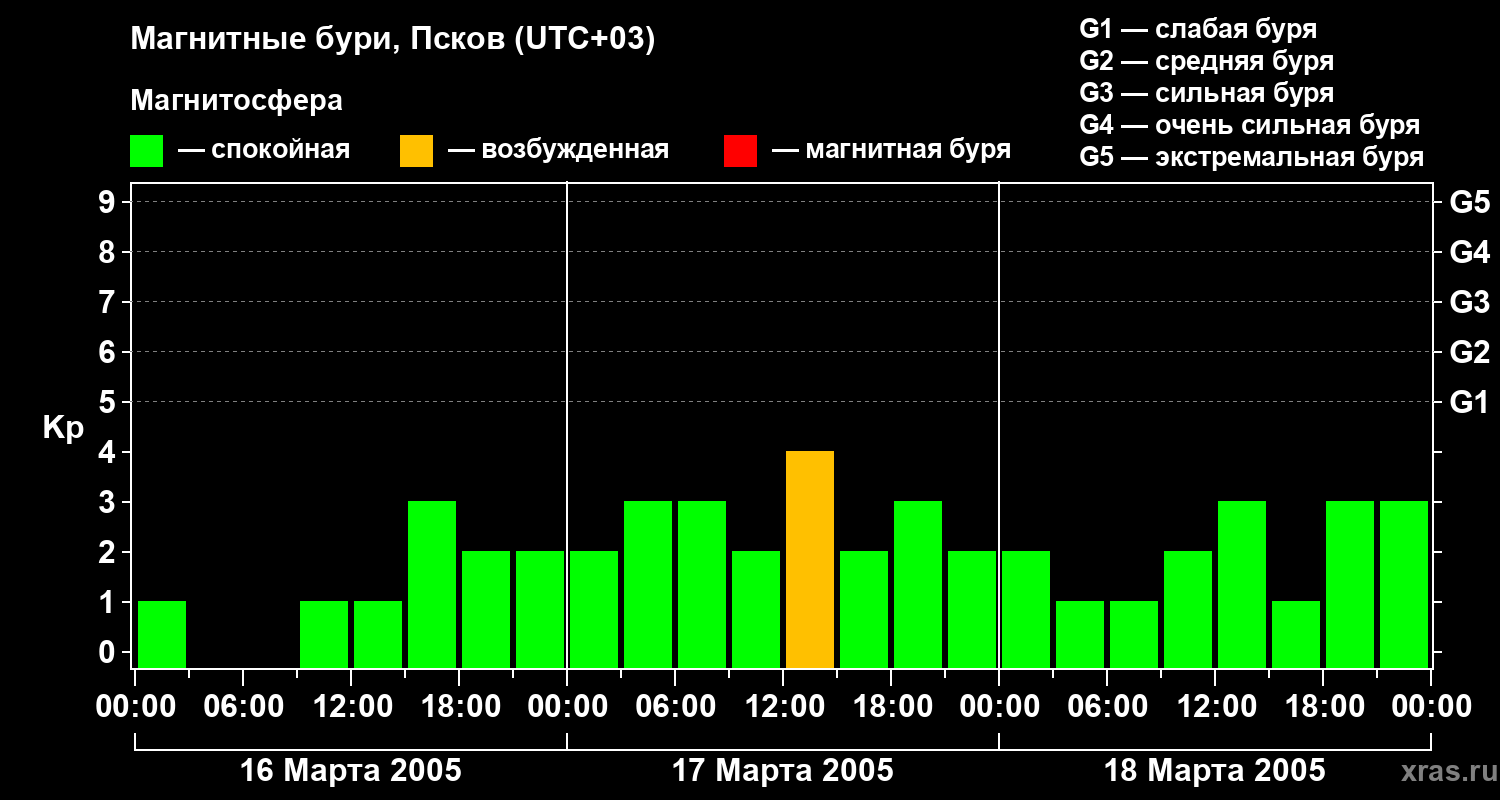Click the red 'магнитная буря' legend swatch

(x=740, y=151)
